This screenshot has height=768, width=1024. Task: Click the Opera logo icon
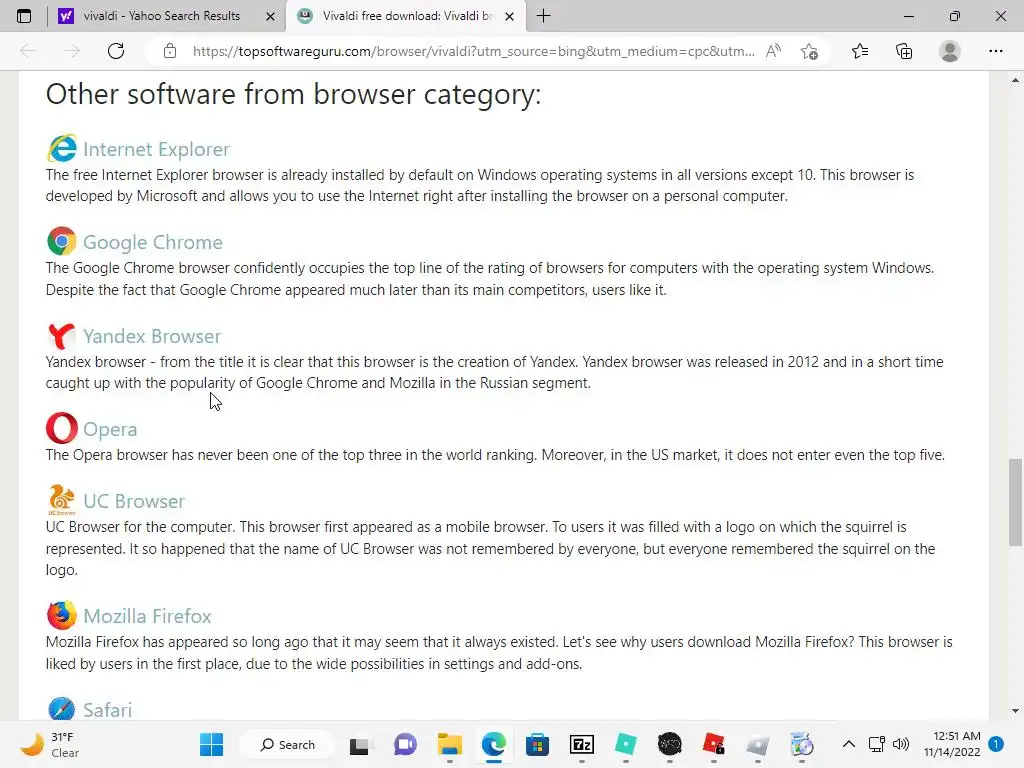[x=61, y=428]
